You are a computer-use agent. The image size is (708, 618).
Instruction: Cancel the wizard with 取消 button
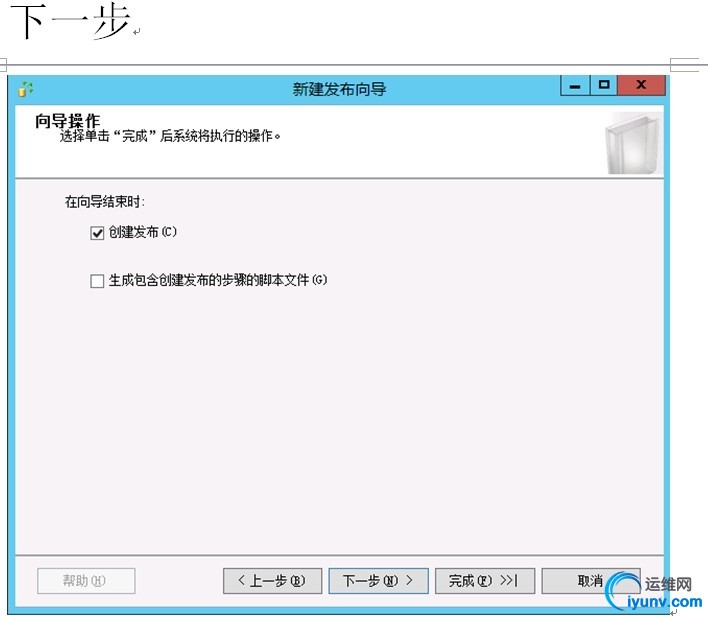(x=591, y=581)
